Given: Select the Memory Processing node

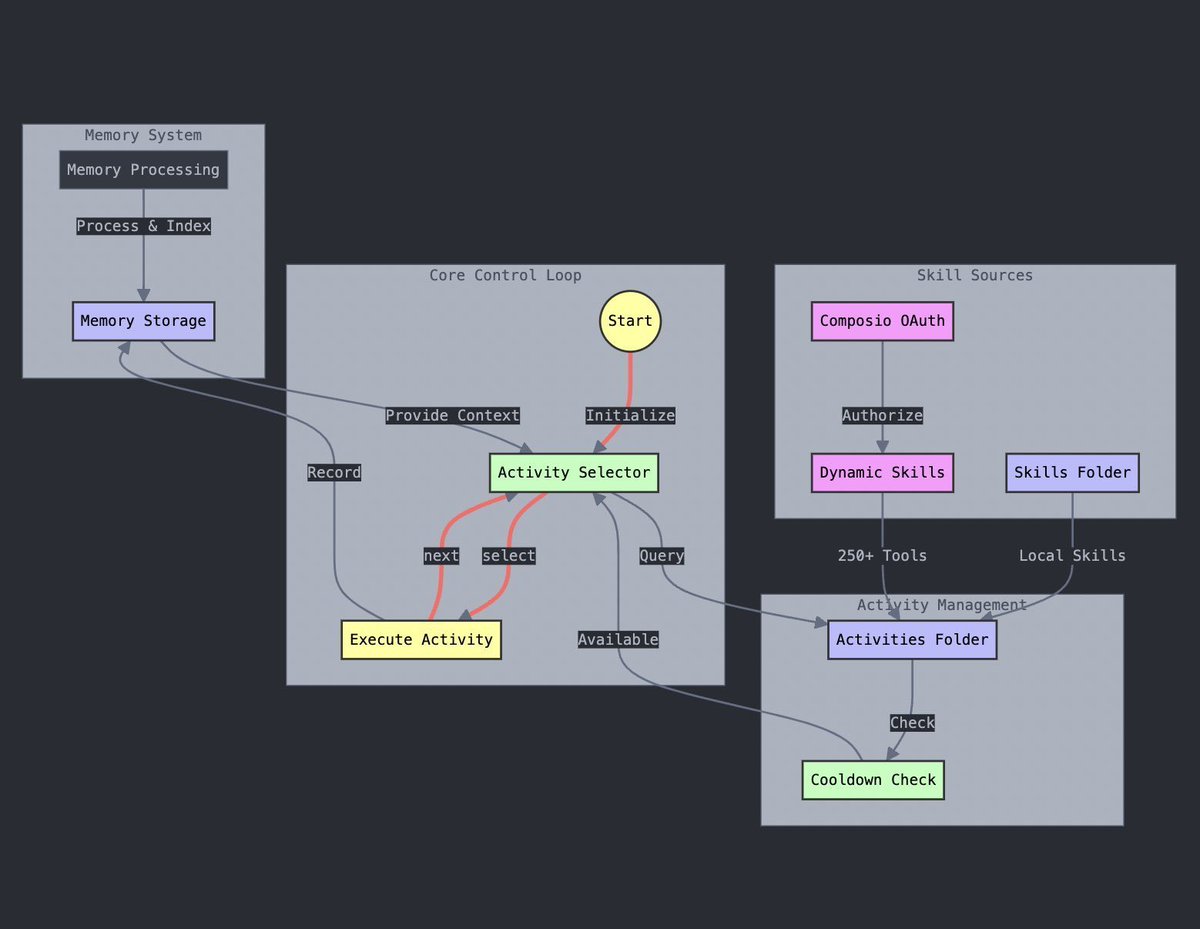Looking at the screenshot, I should coord(143,169).
